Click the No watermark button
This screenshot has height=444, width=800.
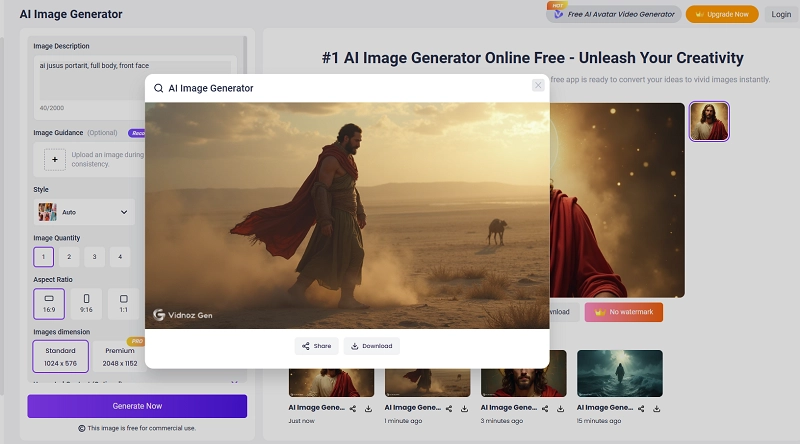pos(624,312)
